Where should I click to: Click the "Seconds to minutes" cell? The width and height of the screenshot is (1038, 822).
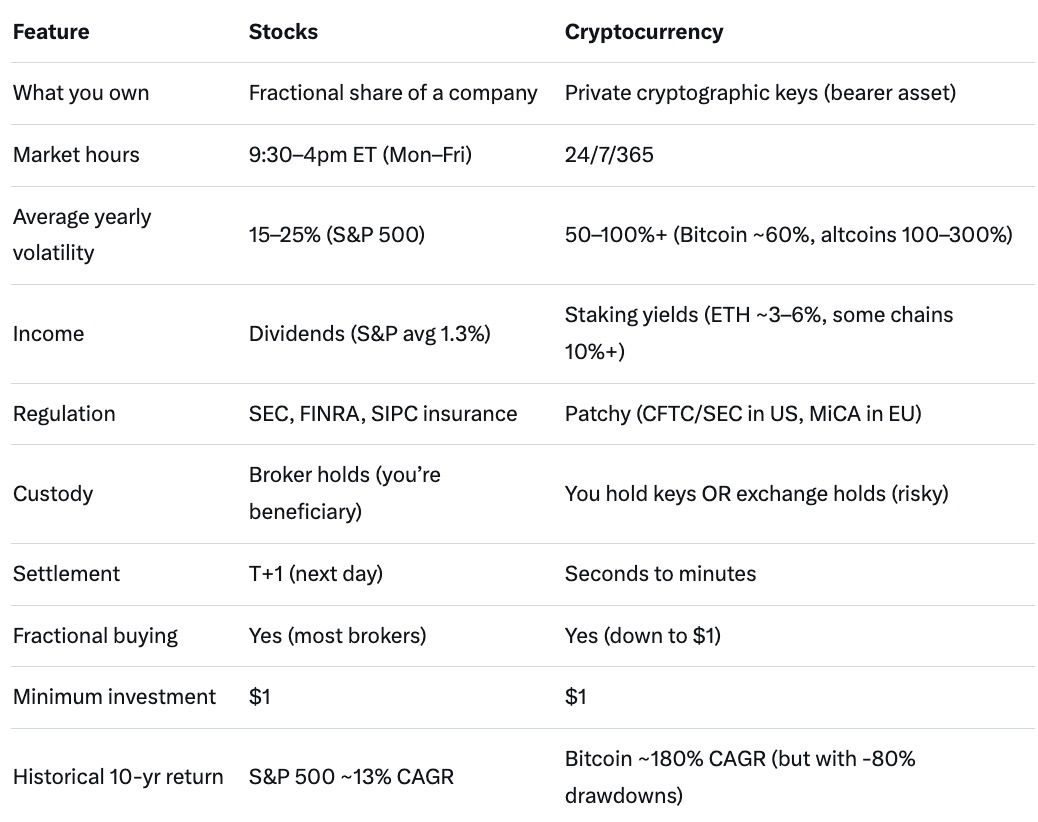pos(660,574)
